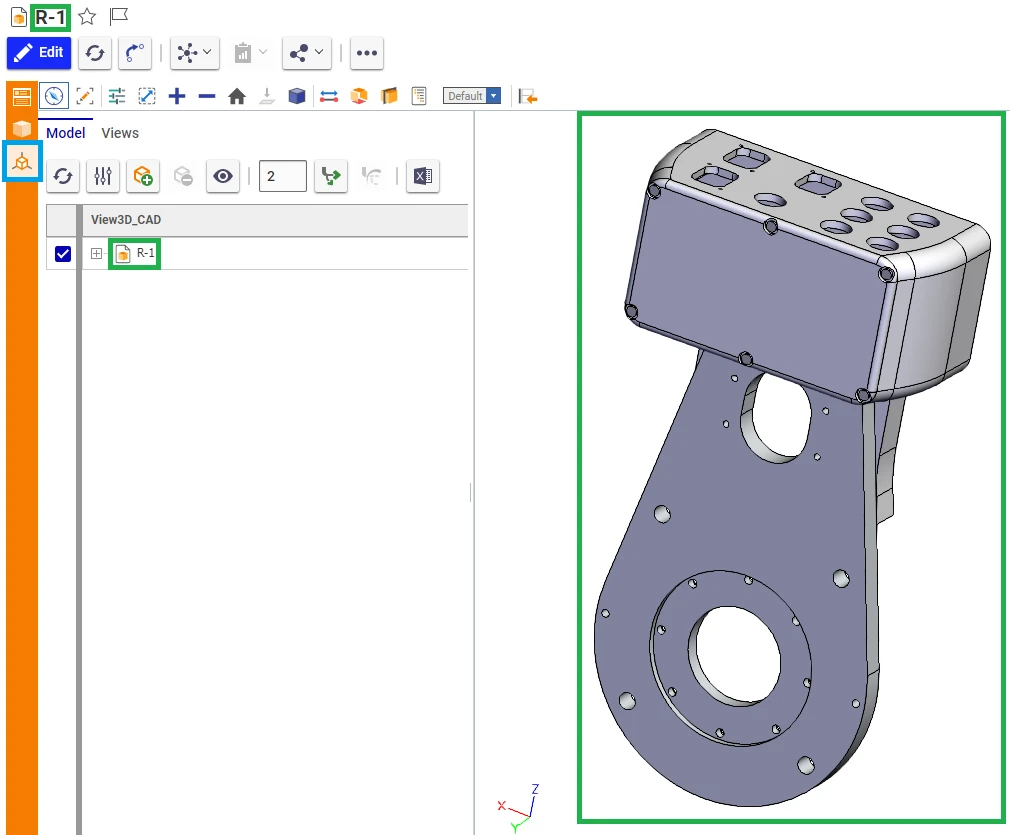1010x835 pixels.
Task: Click the document icon before R-1 title
Action: pyautogui.click(x=19, y=17)
